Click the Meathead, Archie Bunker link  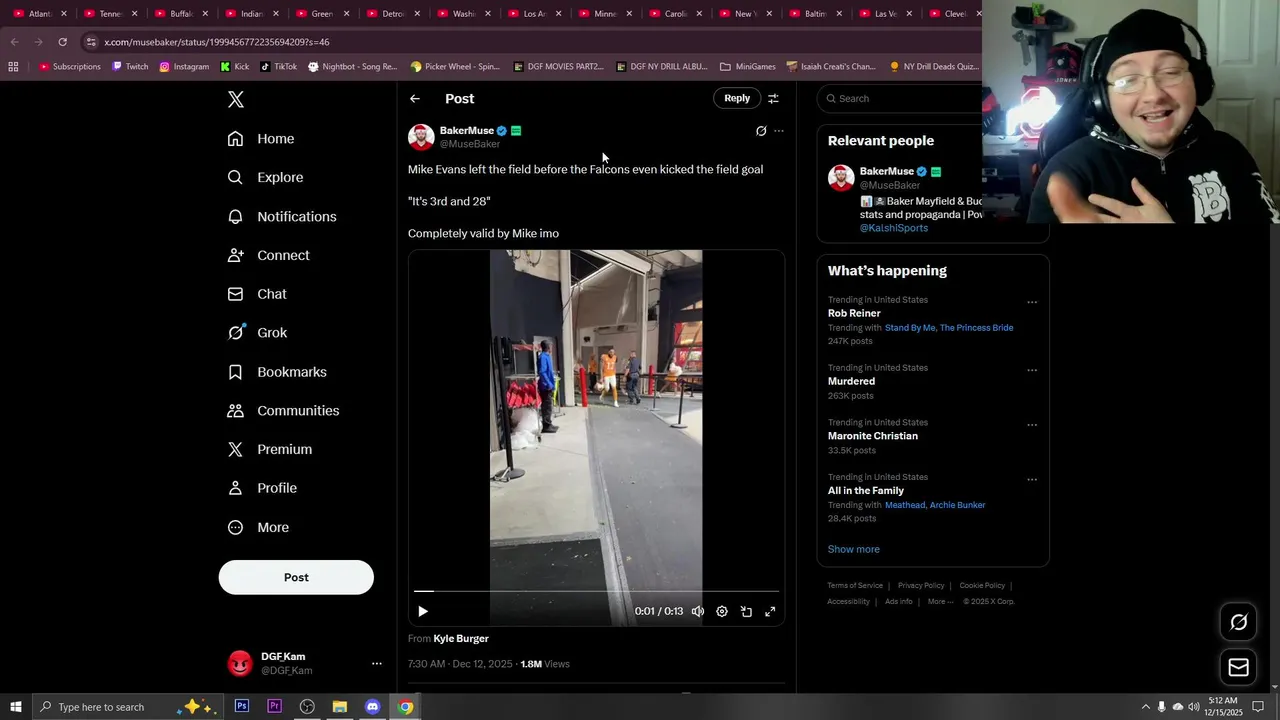935,505
